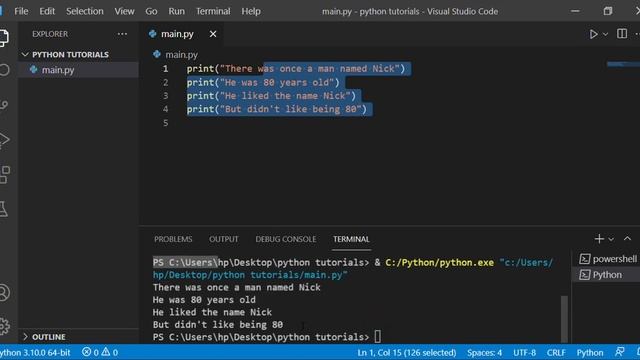
Task: Open Source Control view
Action: (4, 105)
